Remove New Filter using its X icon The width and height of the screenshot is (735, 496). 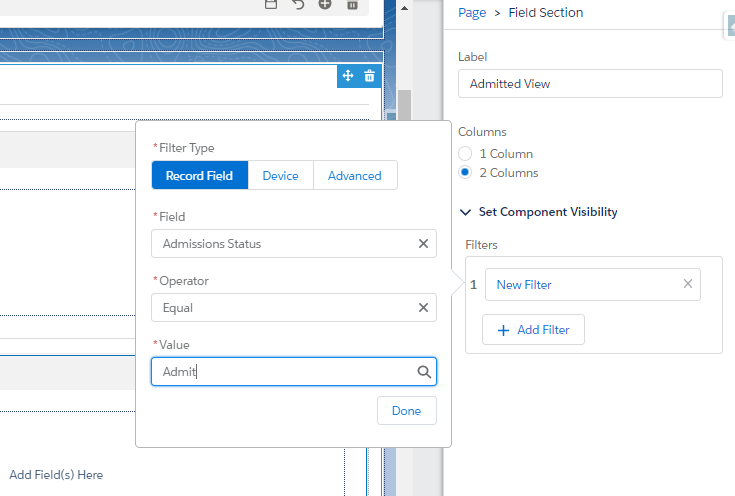click(687, 284)
